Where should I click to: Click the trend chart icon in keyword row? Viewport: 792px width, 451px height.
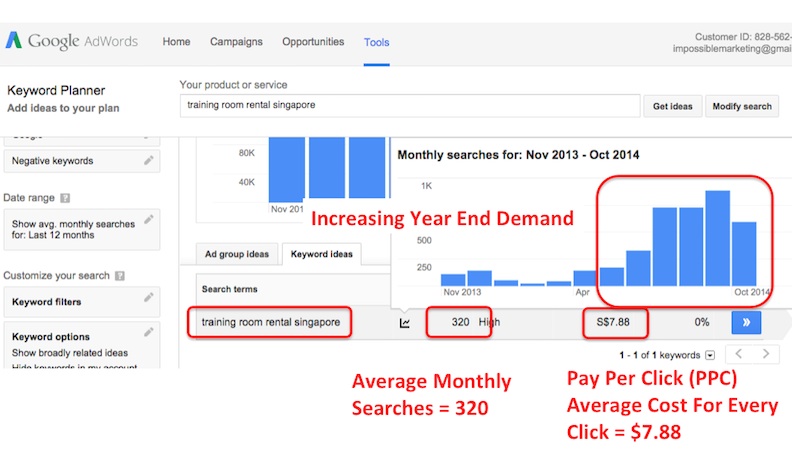point(405,323)
